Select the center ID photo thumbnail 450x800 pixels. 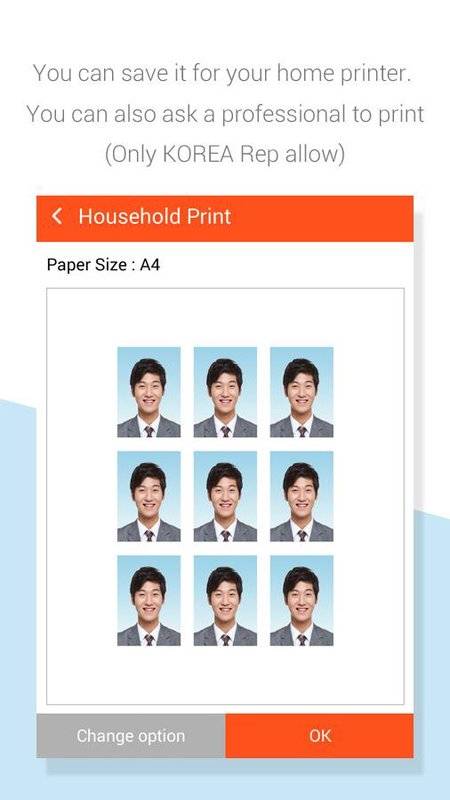point(225,496)
